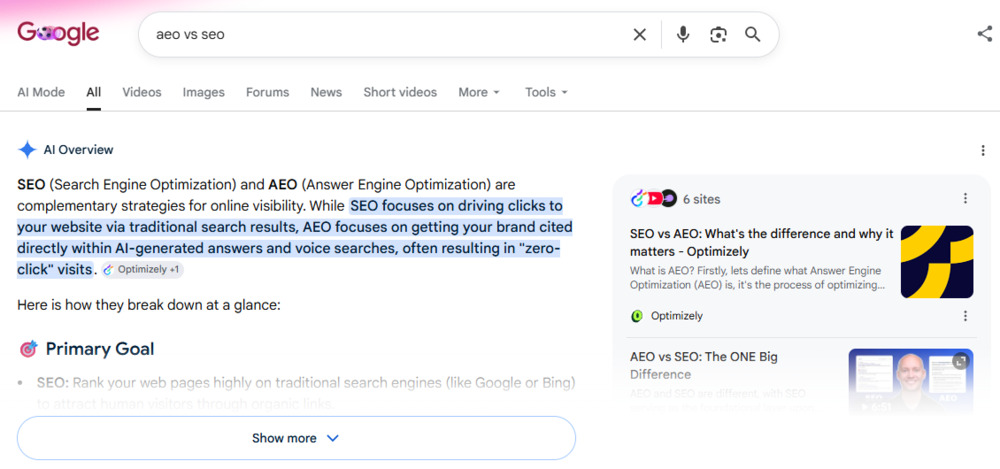Open the Images tab
The width and height of the screenshot is (1000, 469).
click(203, 92)
